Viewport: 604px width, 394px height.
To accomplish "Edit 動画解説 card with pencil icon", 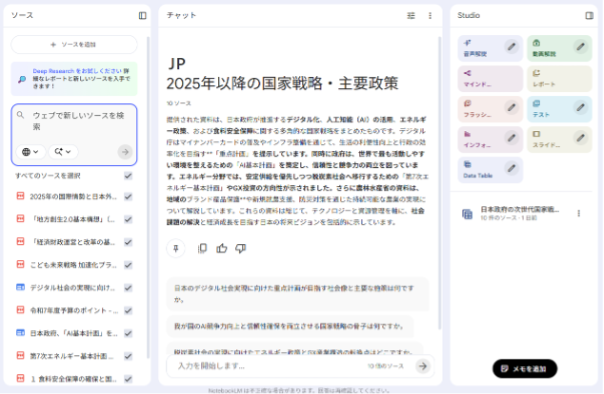I will (580, 47).
